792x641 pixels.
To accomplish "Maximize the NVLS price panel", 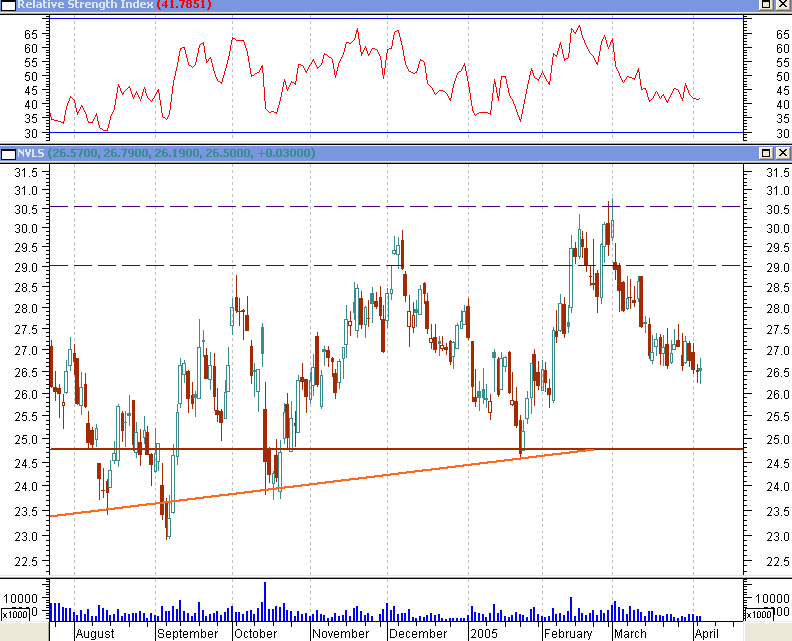I will (766, 153).
